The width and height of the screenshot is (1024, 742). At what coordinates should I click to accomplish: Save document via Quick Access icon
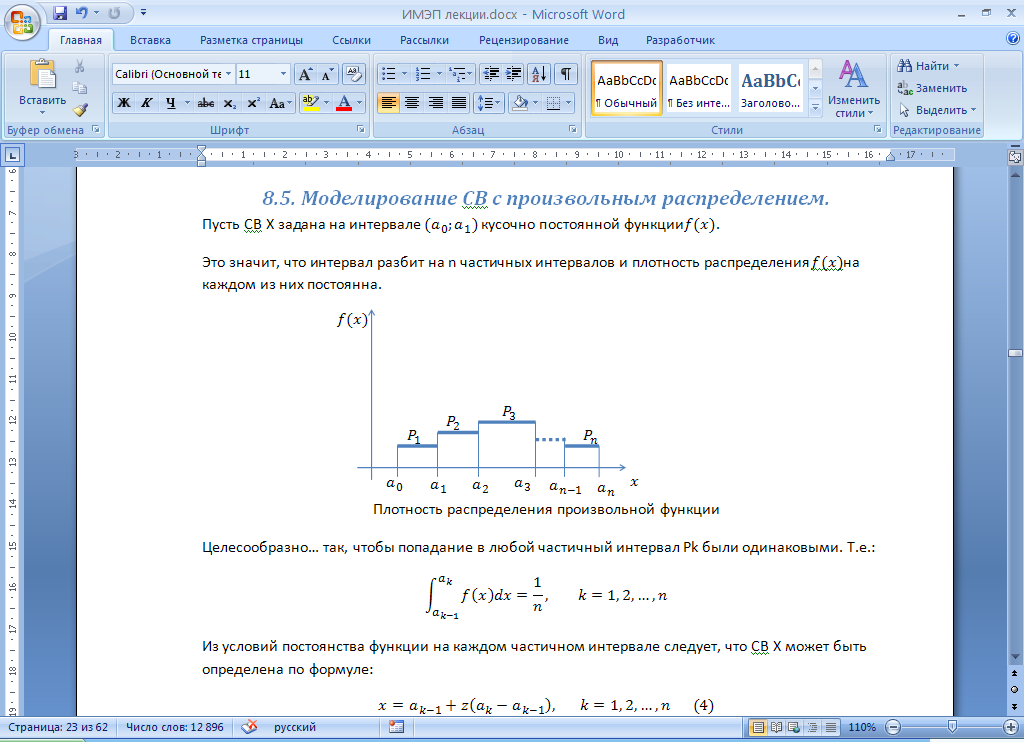[x=60, y=12]
